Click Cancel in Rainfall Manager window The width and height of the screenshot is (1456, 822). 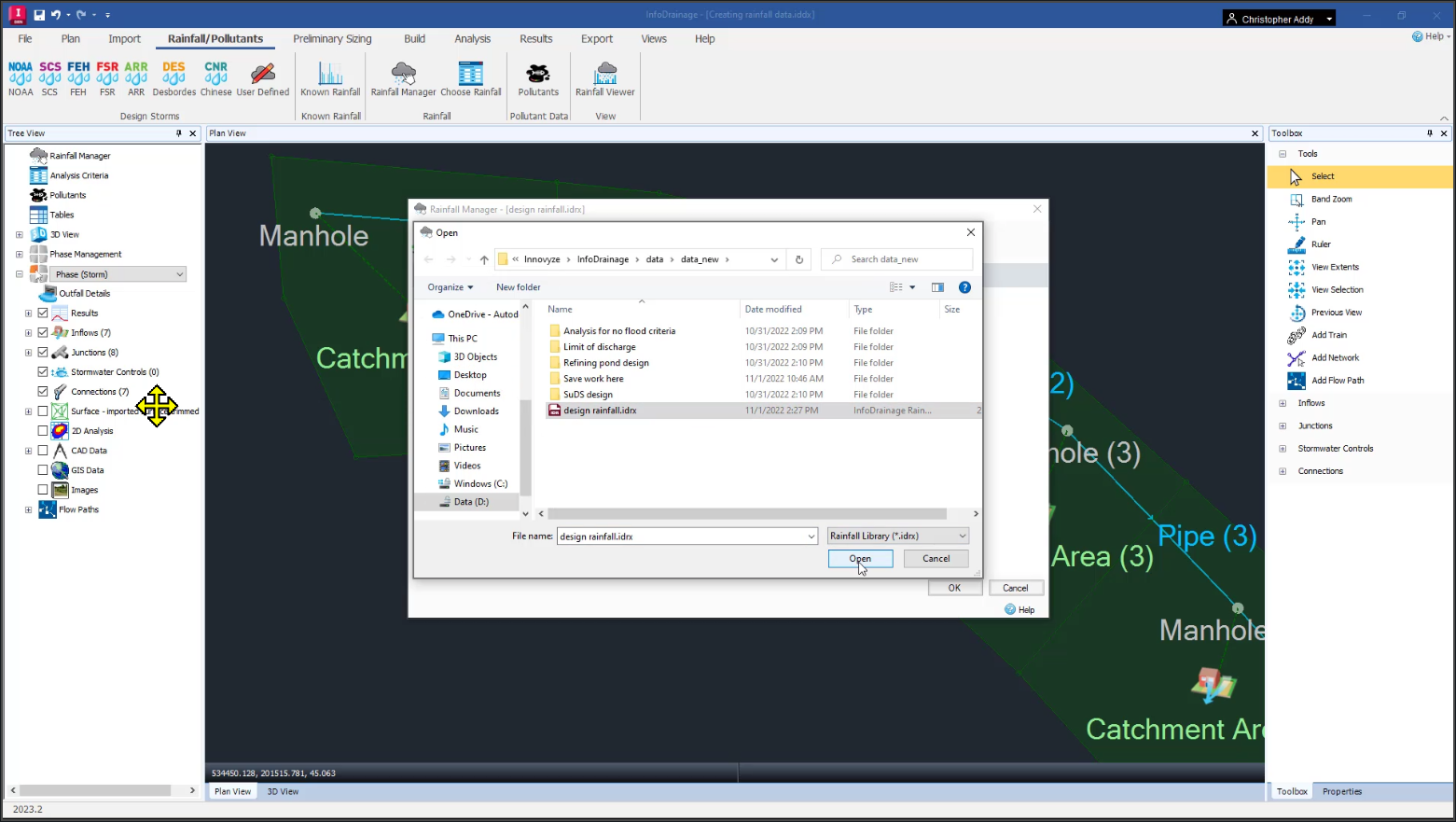tap(1015, 588)
